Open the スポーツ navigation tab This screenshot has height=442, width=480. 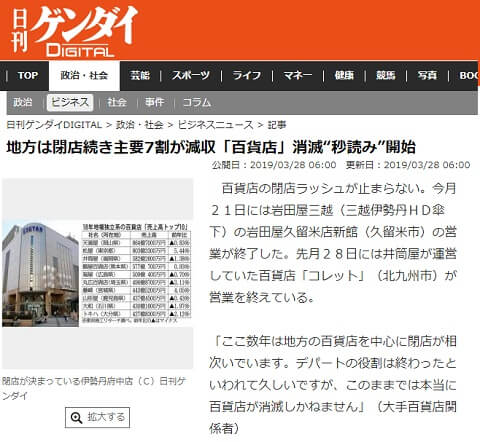point(191,76)
